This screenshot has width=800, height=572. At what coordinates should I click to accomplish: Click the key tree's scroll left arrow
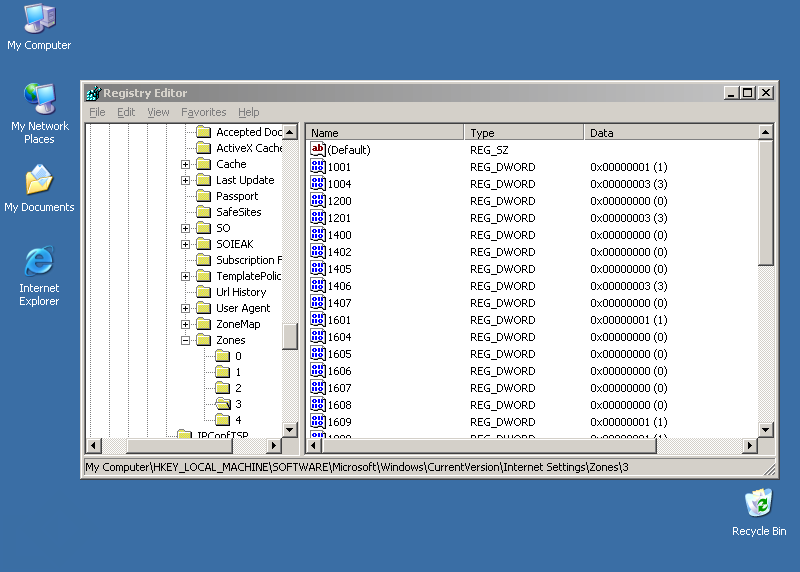(x=93, y=445)
